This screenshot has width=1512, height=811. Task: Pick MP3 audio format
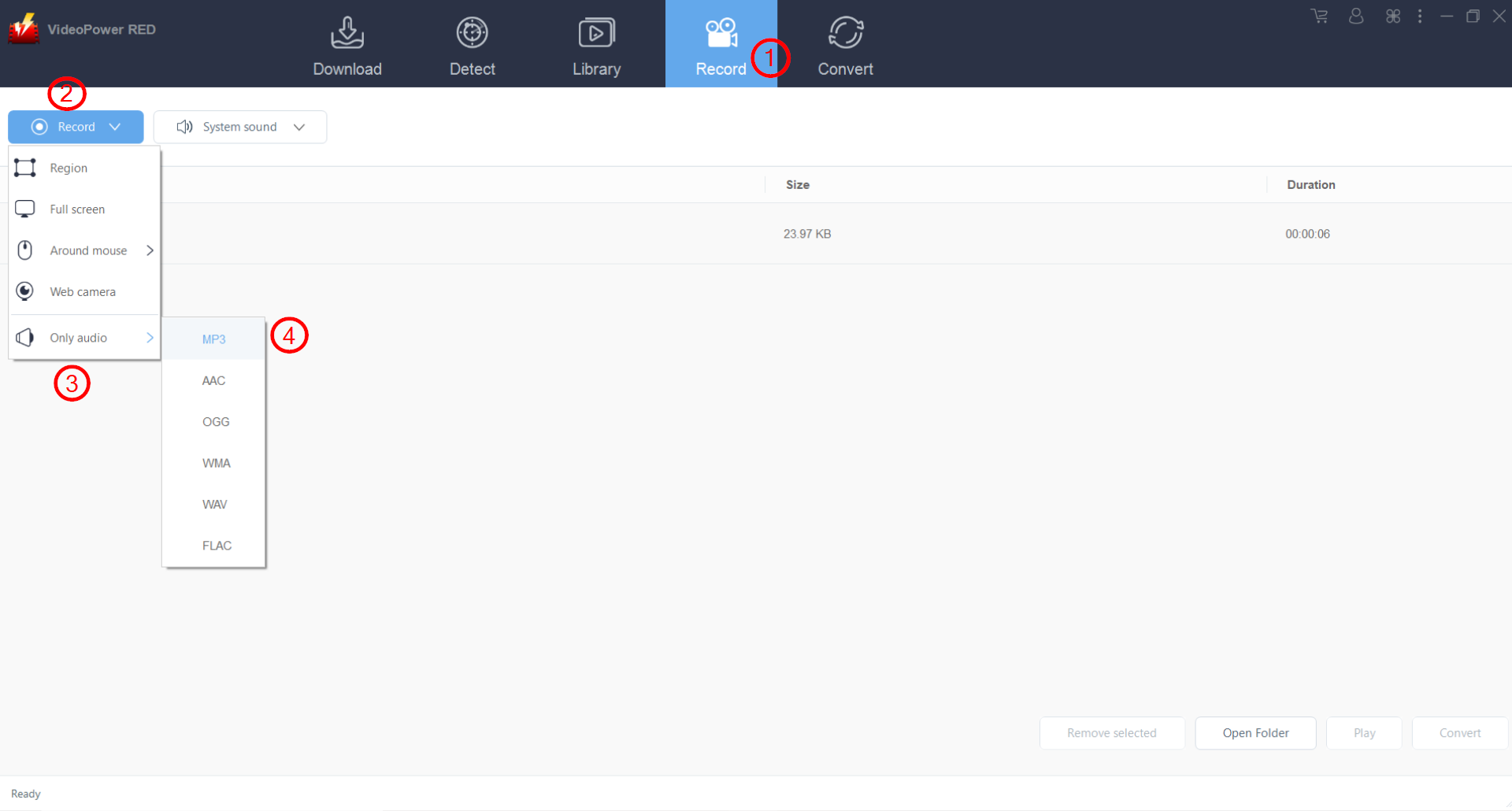(x=213, y=339)
